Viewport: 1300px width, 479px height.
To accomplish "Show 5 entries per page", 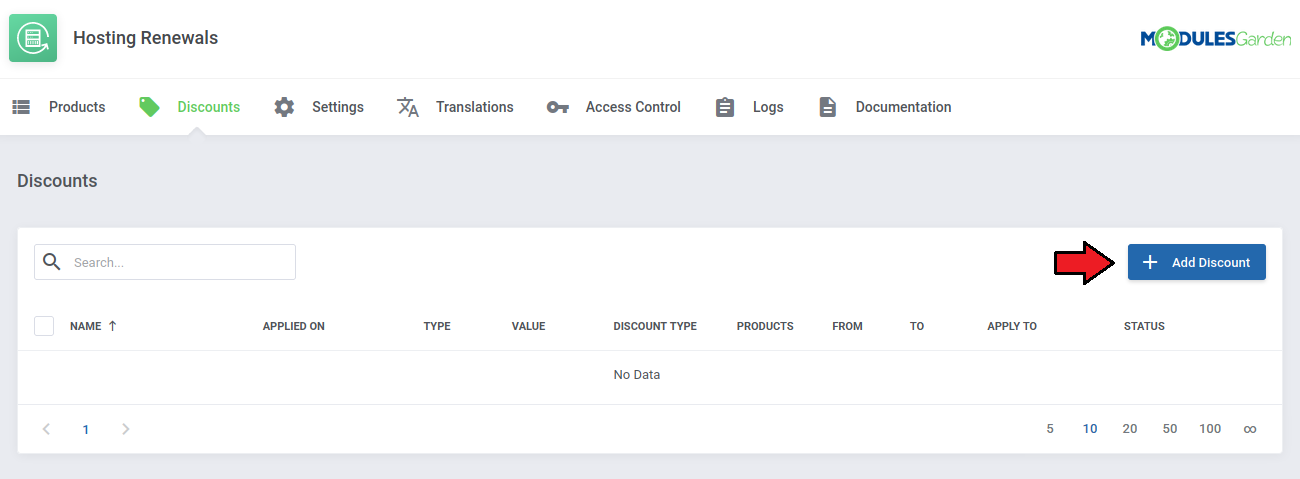I will (x=1050, y=429).
